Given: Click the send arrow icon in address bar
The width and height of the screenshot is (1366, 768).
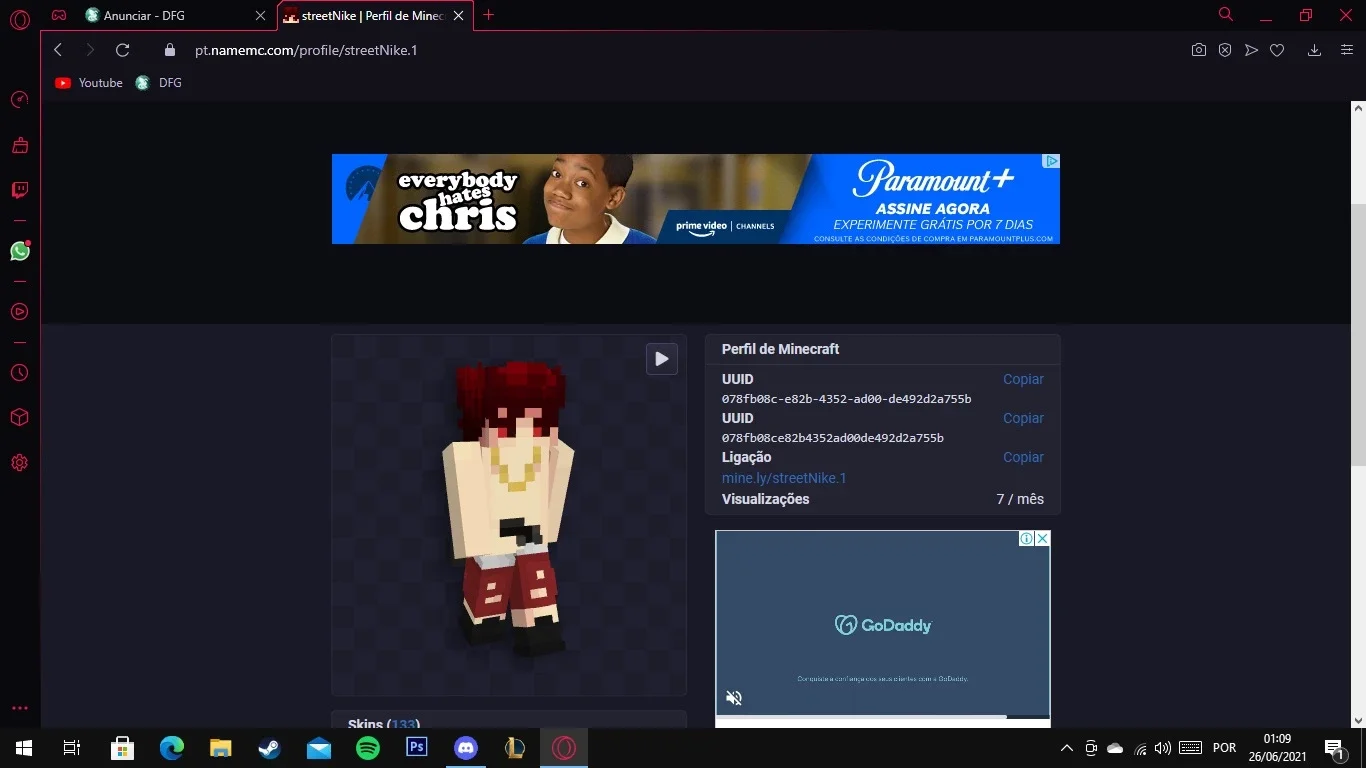Looking at the screenshot, I should (x=1251, y=50).
